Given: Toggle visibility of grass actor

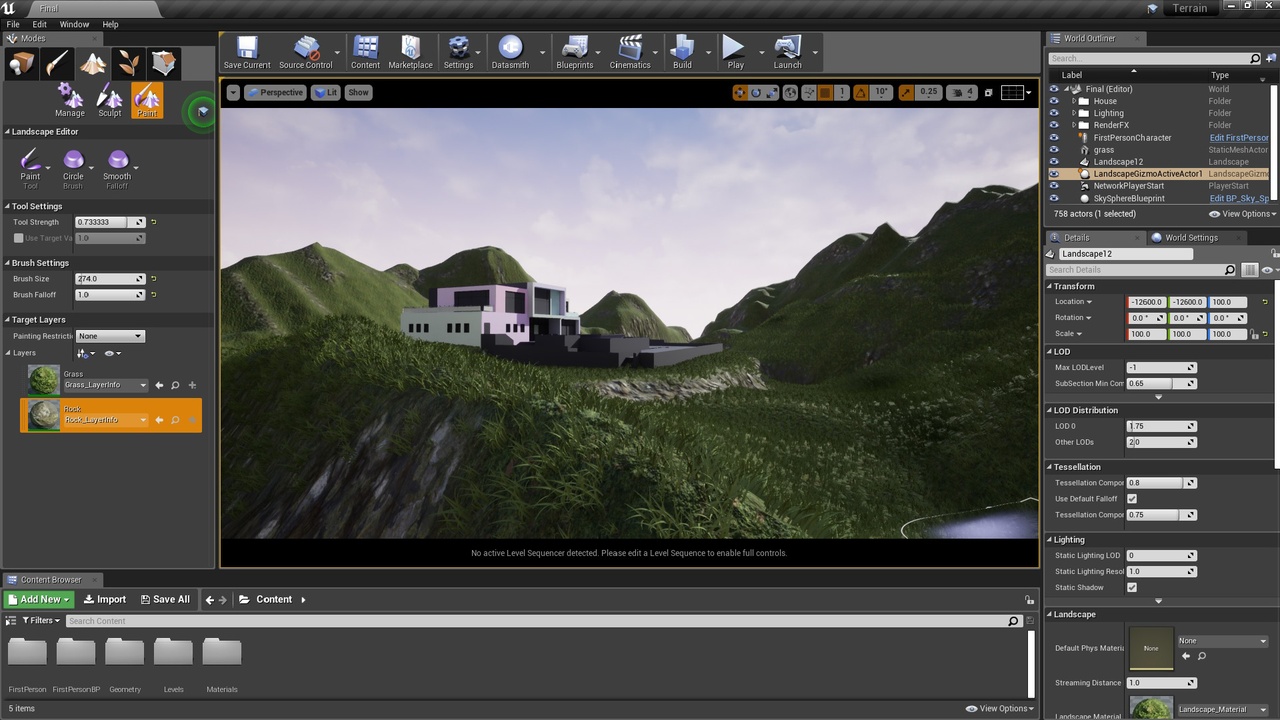Looking at the screenshot, I should (1053, 150).
